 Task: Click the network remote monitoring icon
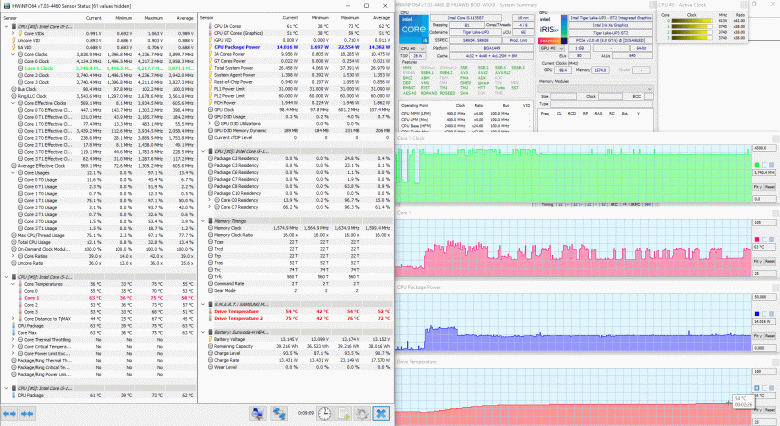[279, 414]
